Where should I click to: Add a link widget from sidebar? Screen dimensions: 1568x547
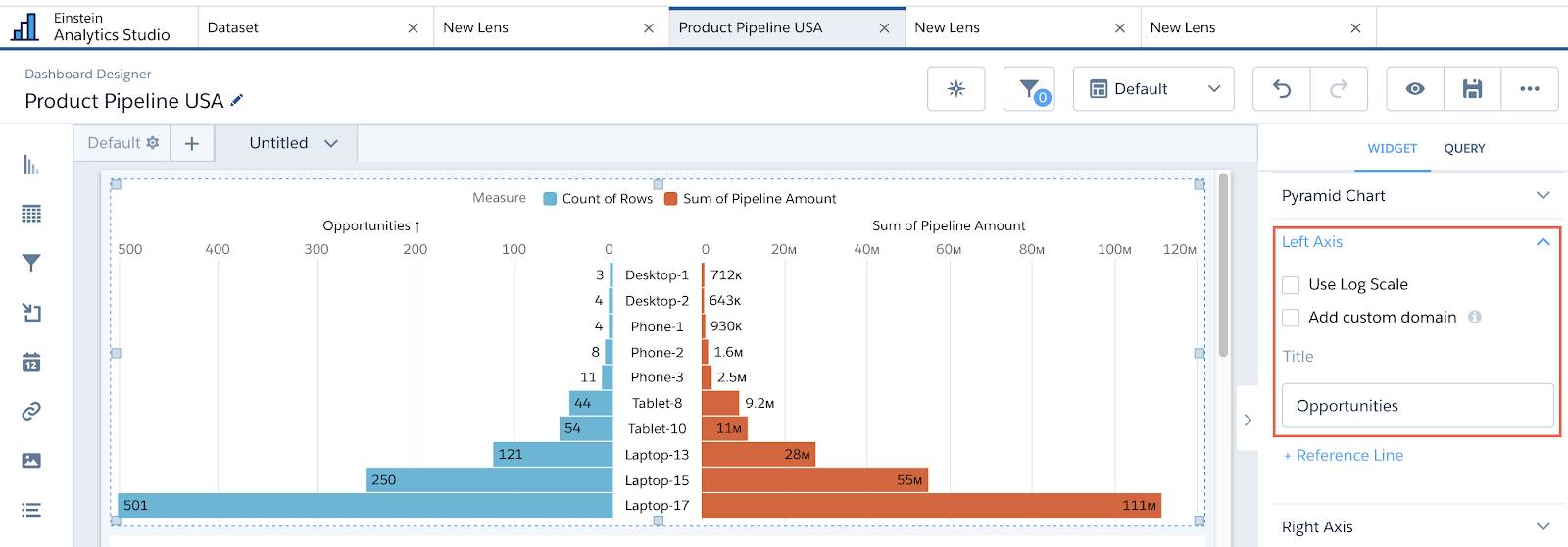31,411
